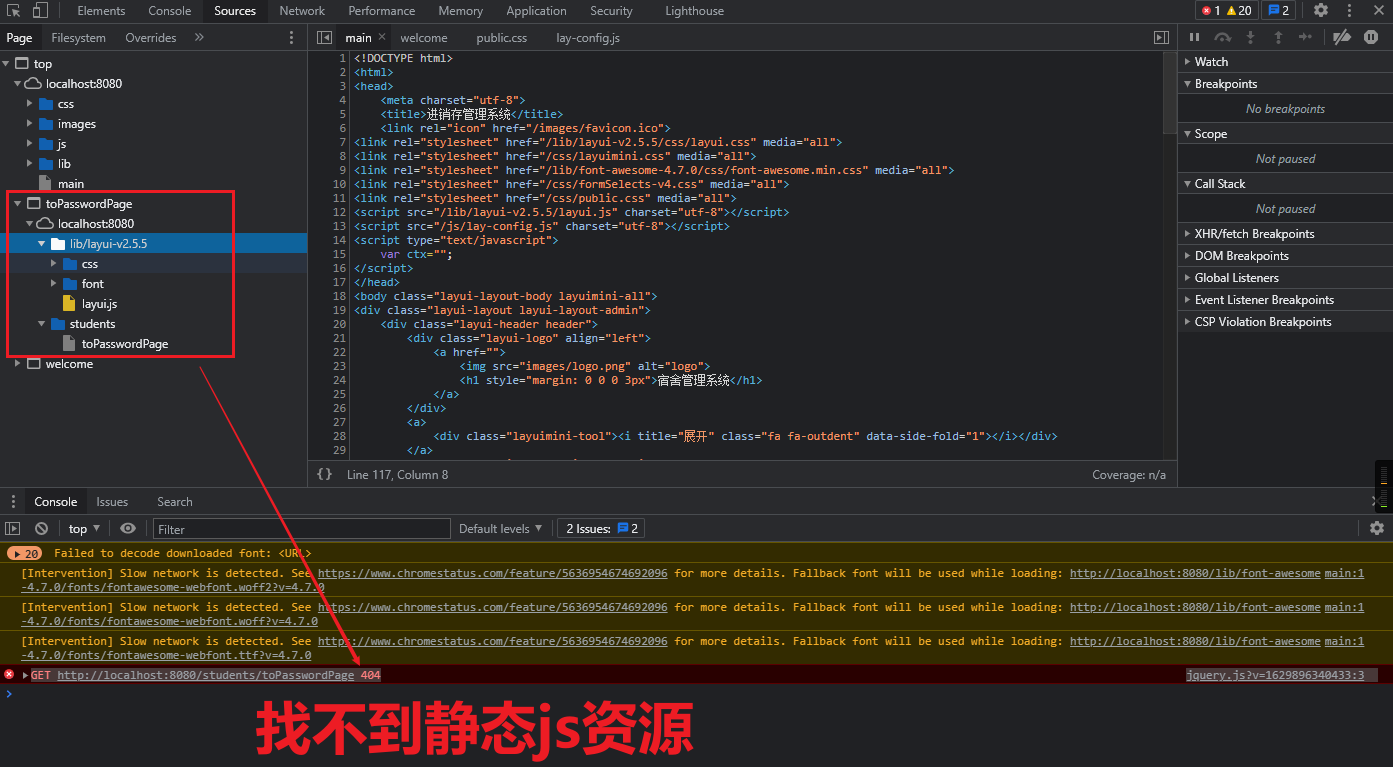Open the chromestatus.com link in first intervention

(492, 573)
